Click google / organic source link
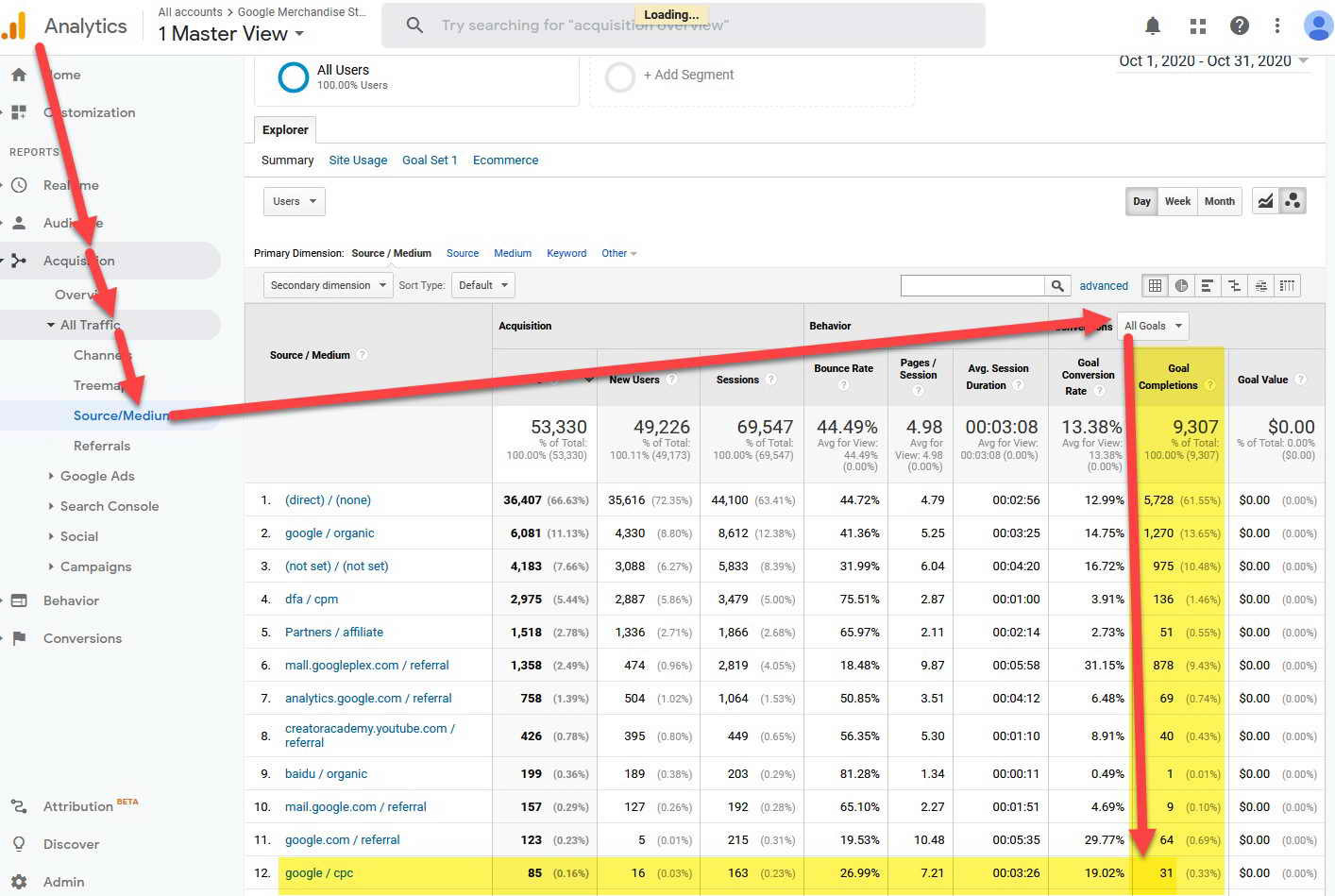The image size is (1335, 896). [330, 533]
